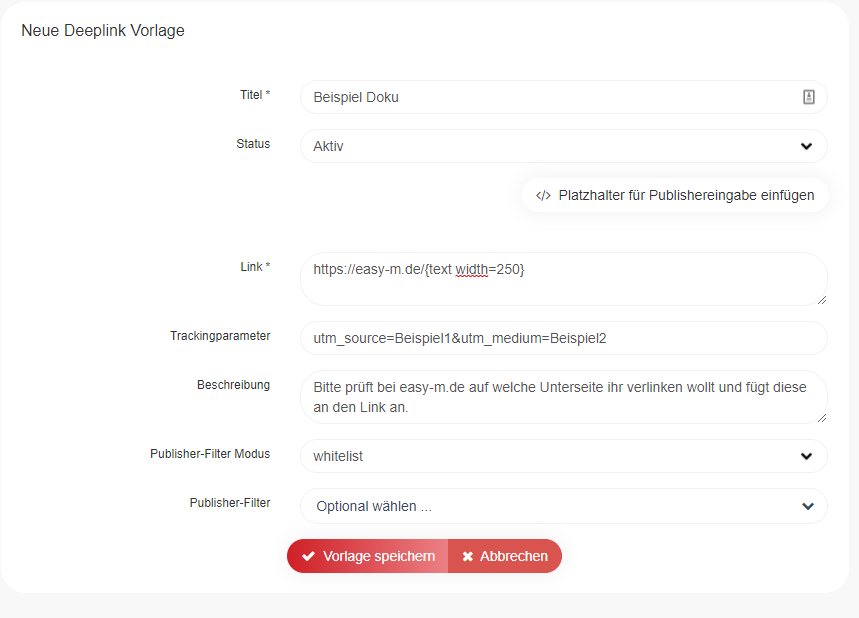The height and width of the screenshot is (618, 859).
Task: Click the Trackingparameter input field
Action: coord(563,338)
